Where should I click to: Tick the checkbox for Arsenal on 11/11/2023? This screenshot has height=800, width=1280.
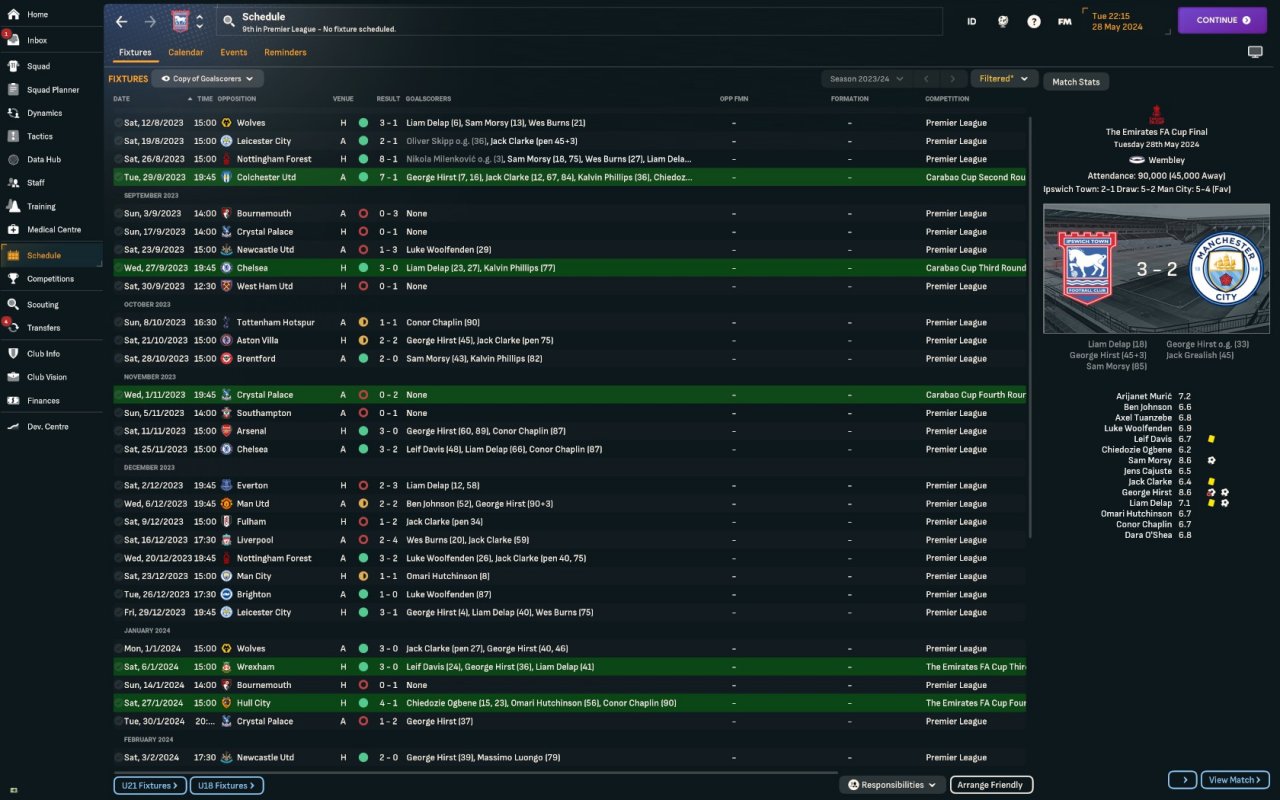click(x=118, y=431)
